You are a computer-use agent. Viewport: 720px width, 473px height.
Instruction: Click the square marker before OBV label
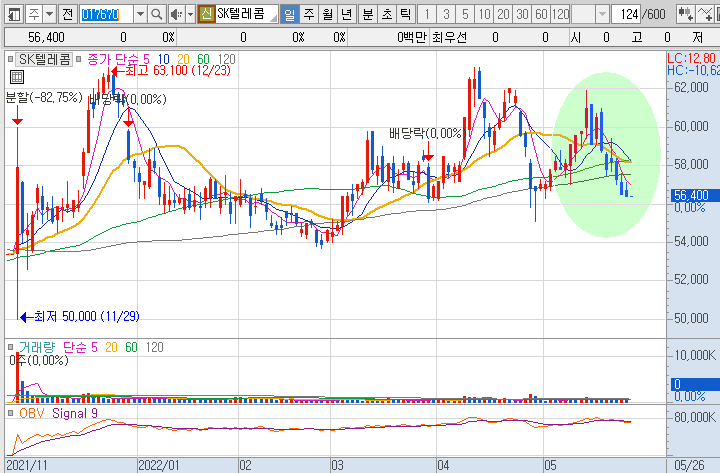tap(11, 413)
